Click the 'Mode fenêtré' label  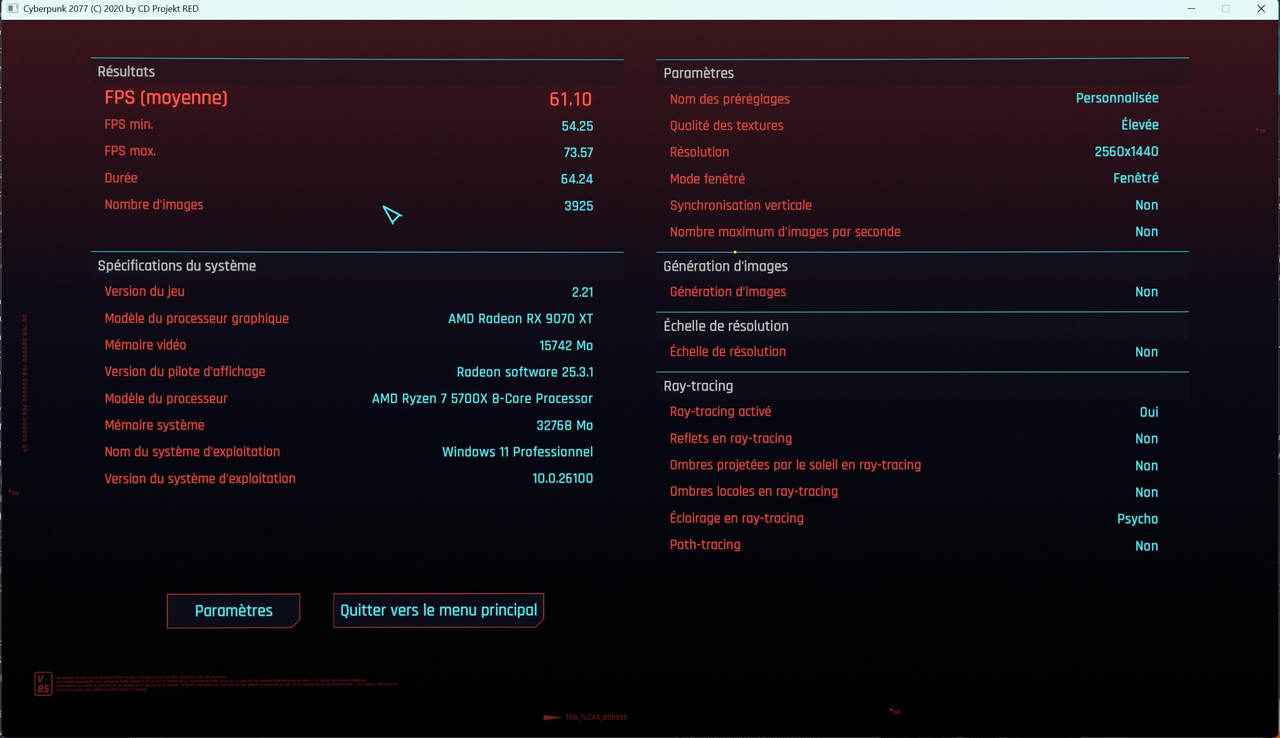707,179
